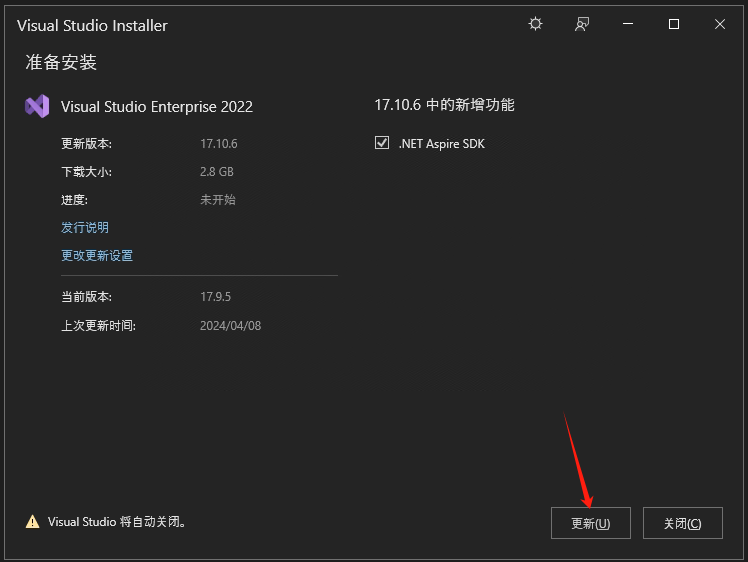Image resolution: width=748 pixels, height=562 pixels.
Task: Click the Visual Studio Installer window title
Action: tap(92, 25)
